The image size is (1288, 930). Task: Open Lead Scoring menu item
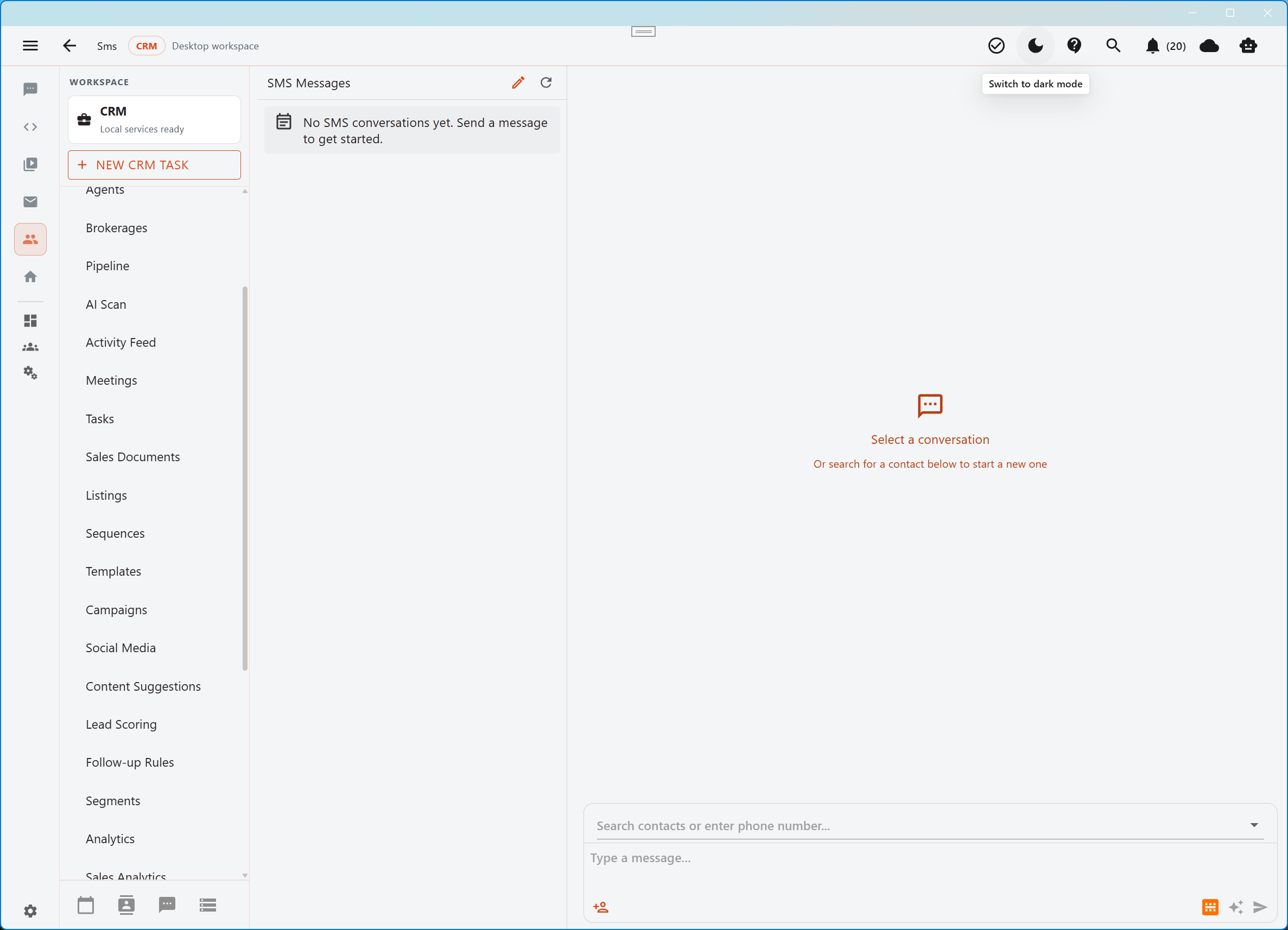(121, 725)
